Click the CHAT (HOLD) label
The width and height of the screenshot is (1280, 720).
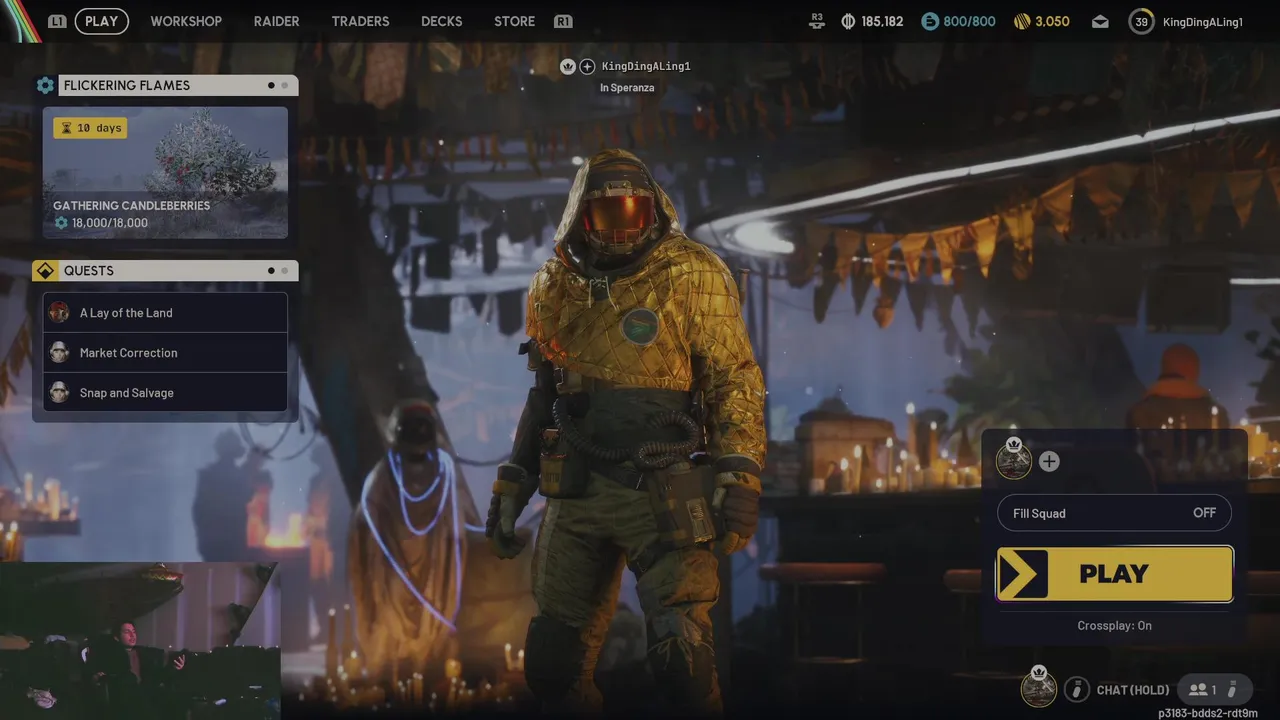1133,690
